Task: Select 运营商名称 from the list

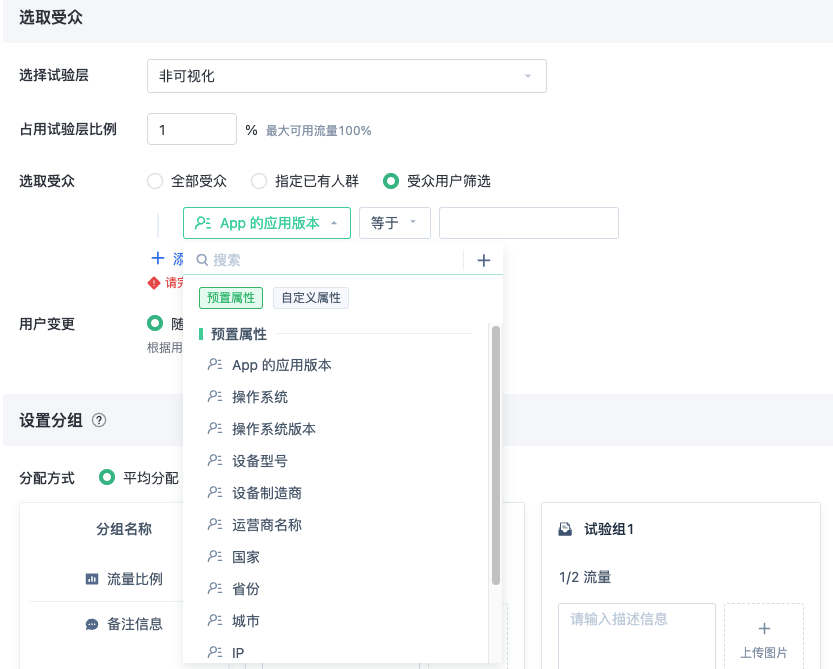Action: pyautogui.click(x=267, y=525)
